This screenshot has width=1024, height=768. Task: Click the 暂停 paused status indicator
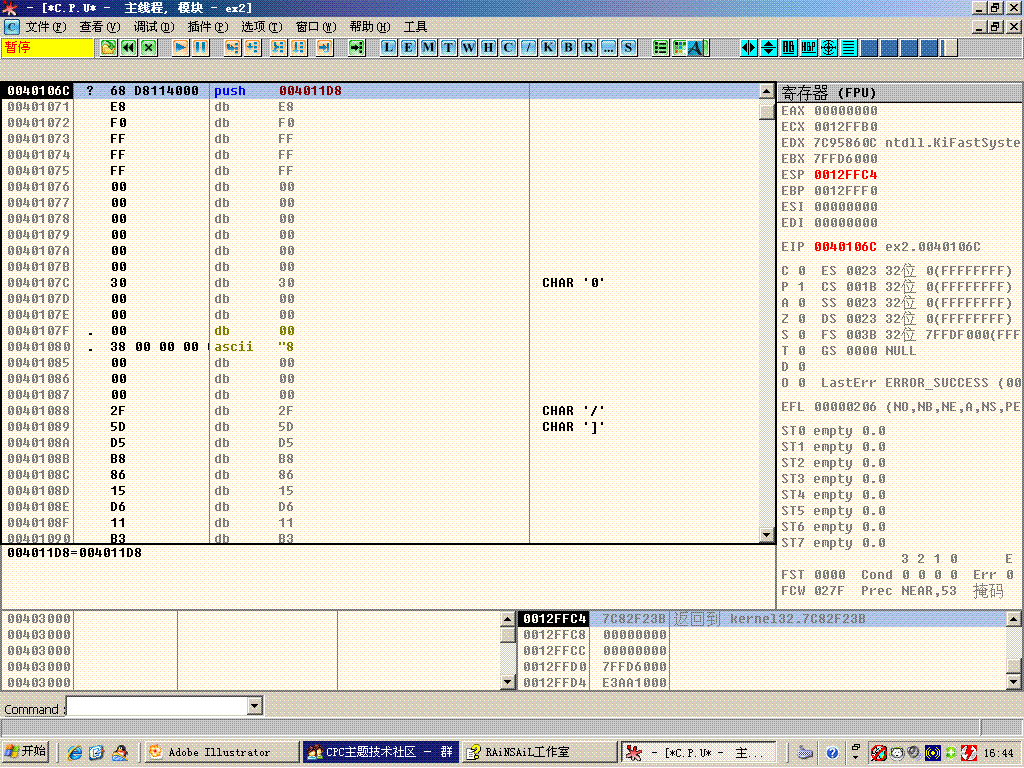pyautogui.click(x=47, y=48)
